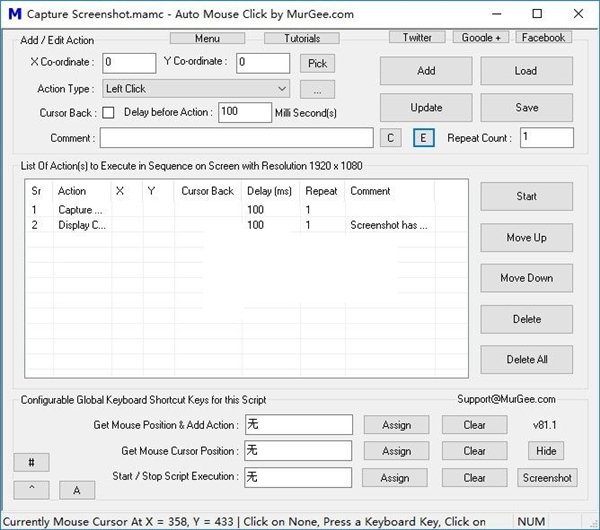
Task: Click the NUM status bar indicator
Action: click(531, 522)
